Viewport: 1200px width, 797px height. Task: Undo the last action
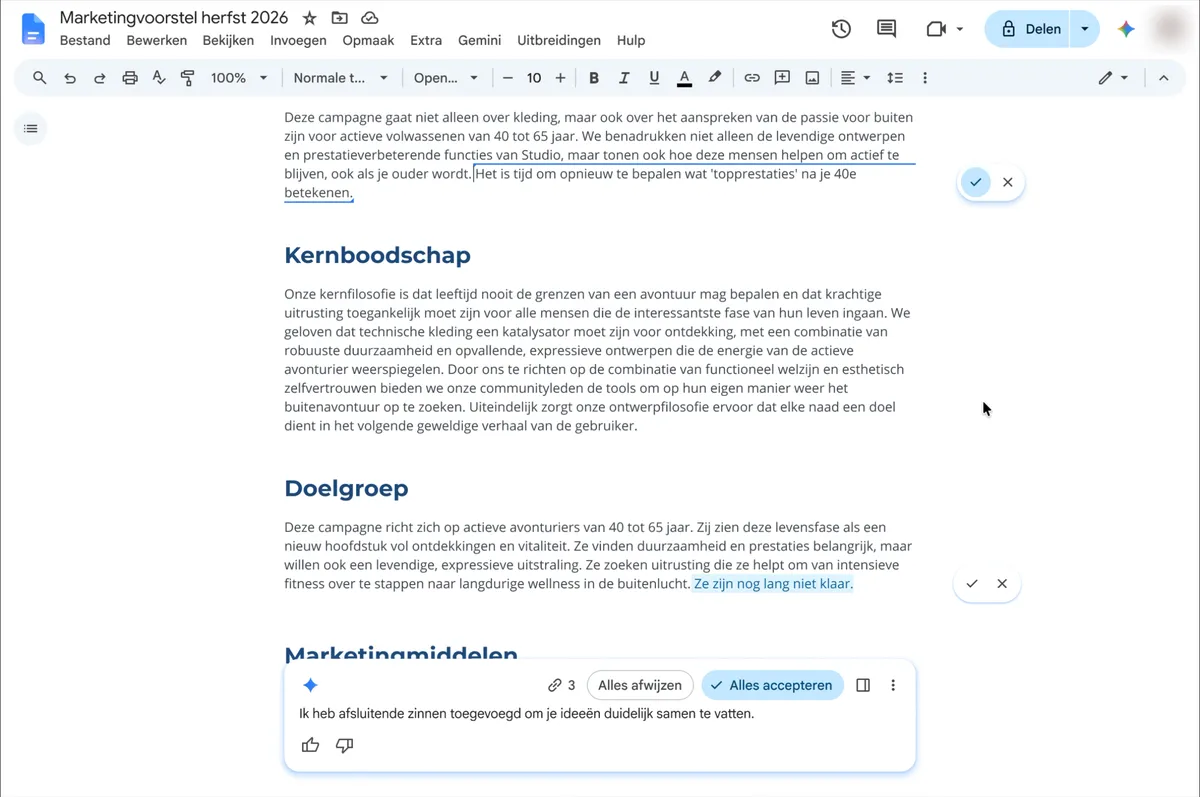(x=70, y=78)
